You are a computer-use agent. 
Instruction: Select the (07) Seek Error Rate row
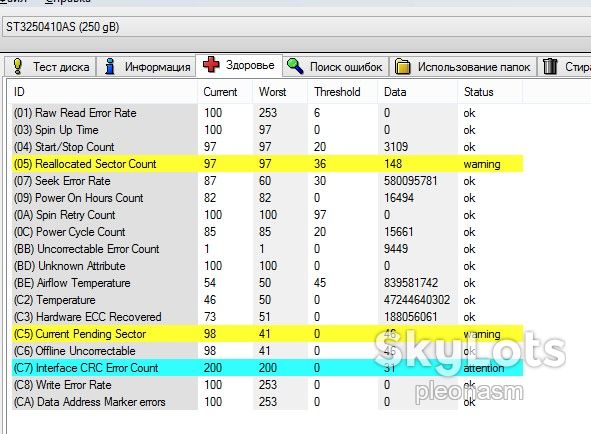(x=268, y=181)
